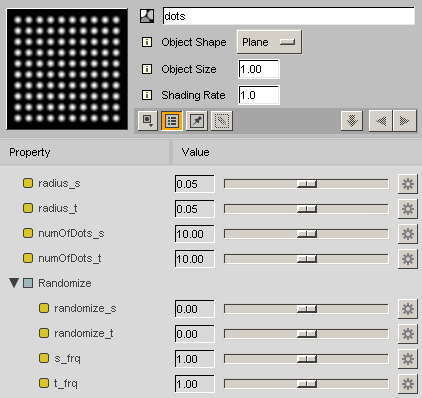Click the yellow marker beside radius_s
This screenshot has width=422, height=398.
pyautogui.click(x=28, y=183)
